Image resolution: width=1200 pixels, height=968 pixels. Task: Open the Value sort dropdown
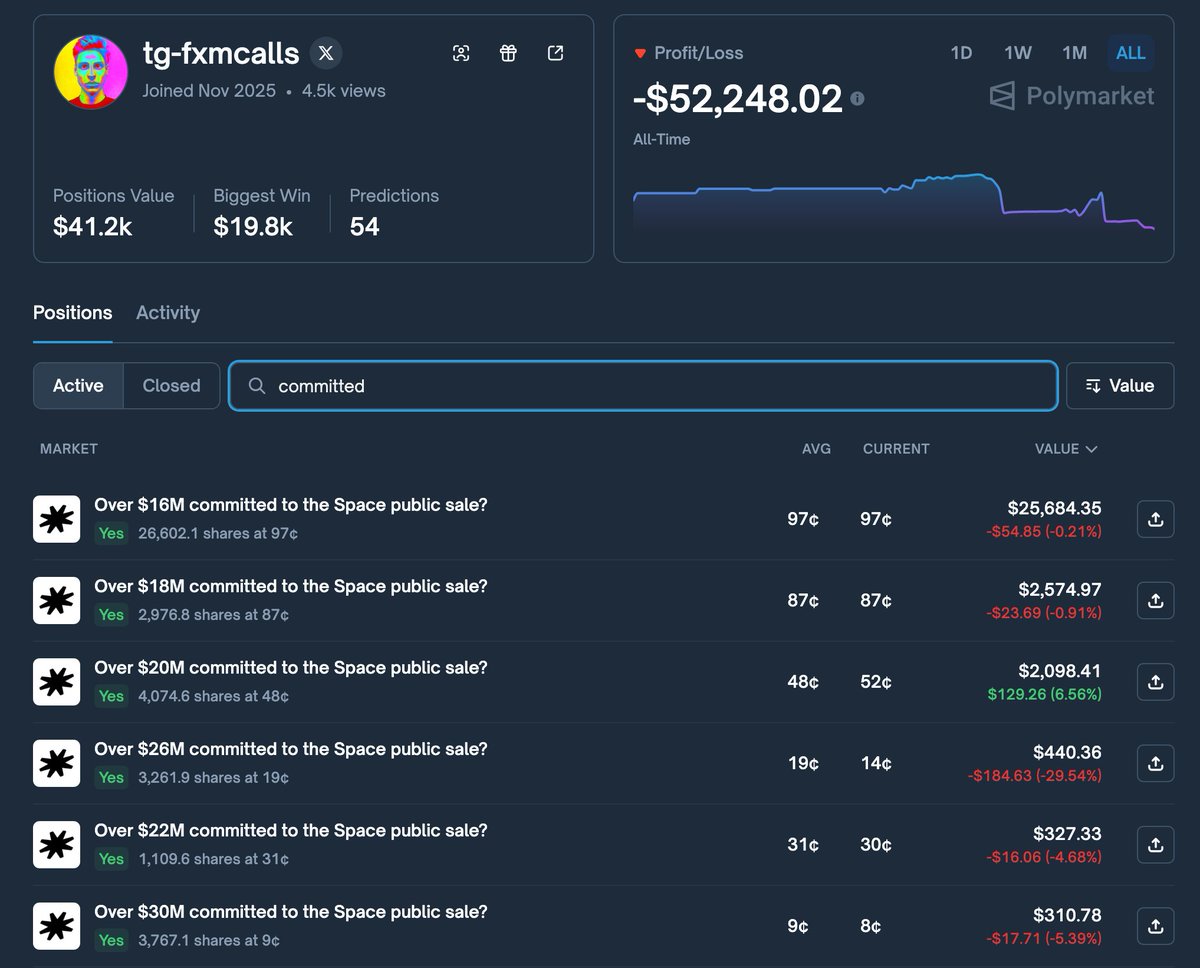[x=1120, y=386]
